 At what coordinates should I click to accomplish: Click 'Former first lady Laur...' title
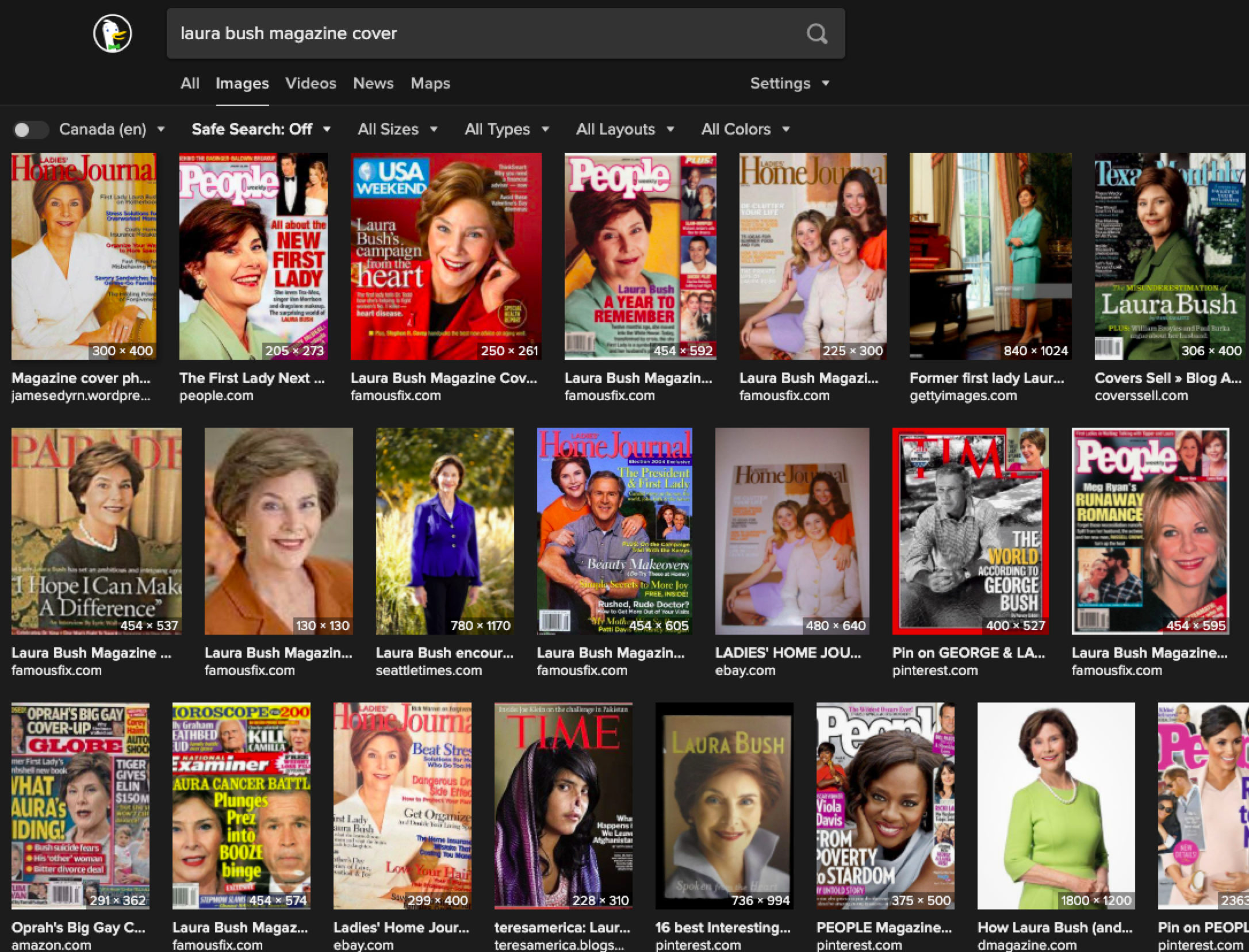[x=987, y=378]
